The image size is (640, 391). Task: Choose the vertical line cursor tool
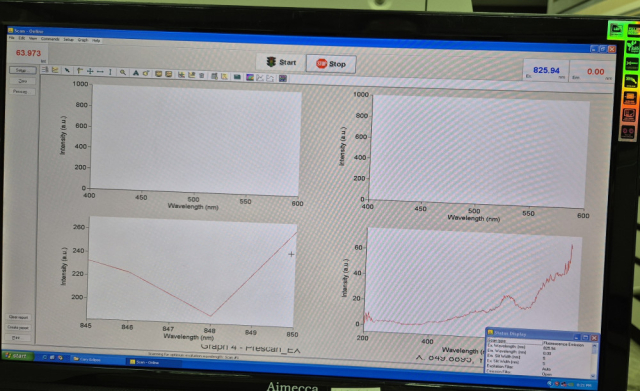click(111, 72)
